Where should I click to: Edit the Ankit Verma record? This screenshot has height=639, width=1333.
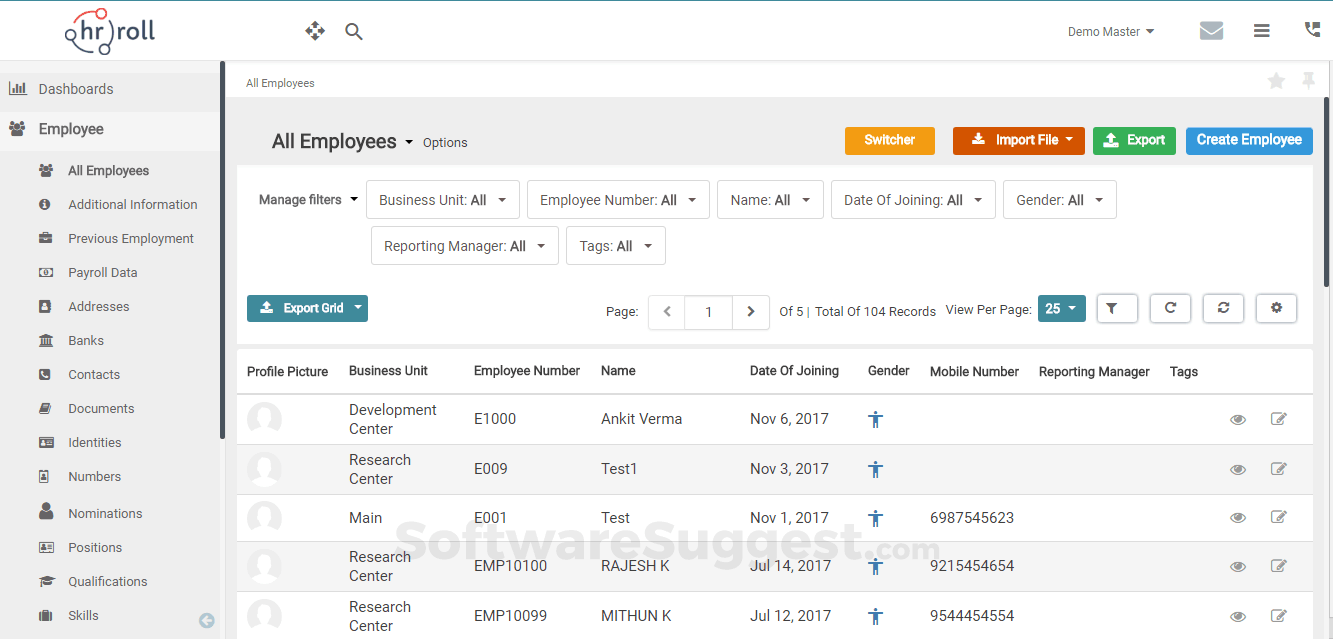(x=1278, y=419)
